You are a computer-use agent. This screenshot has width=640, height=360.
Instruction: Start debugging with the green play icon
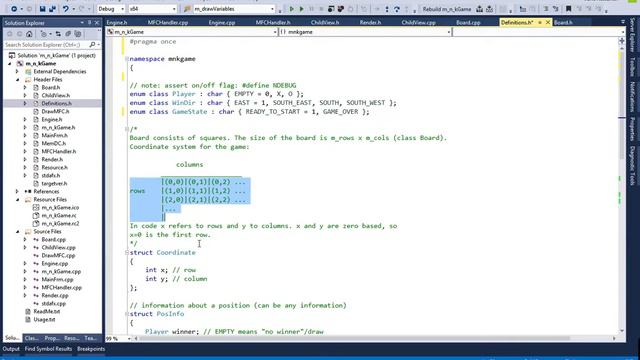[x=291, y=9]
